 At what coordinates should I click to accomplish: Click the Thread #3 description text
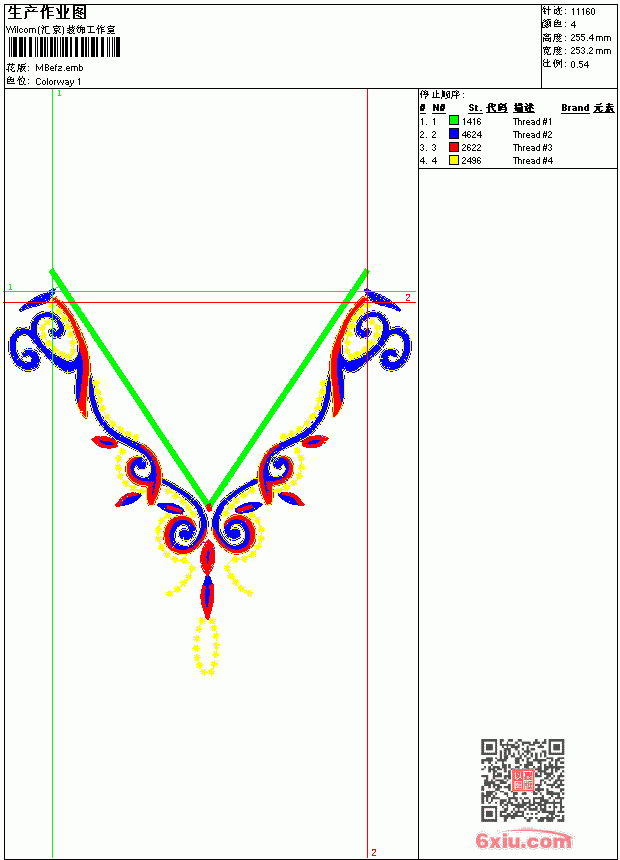click(x=532, y=148)
